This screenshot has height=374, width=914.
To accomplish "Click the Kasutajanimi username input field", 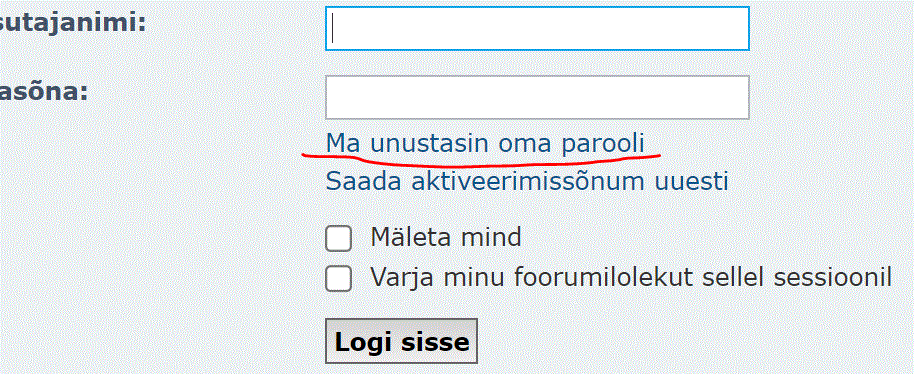I will coord(537,29).
